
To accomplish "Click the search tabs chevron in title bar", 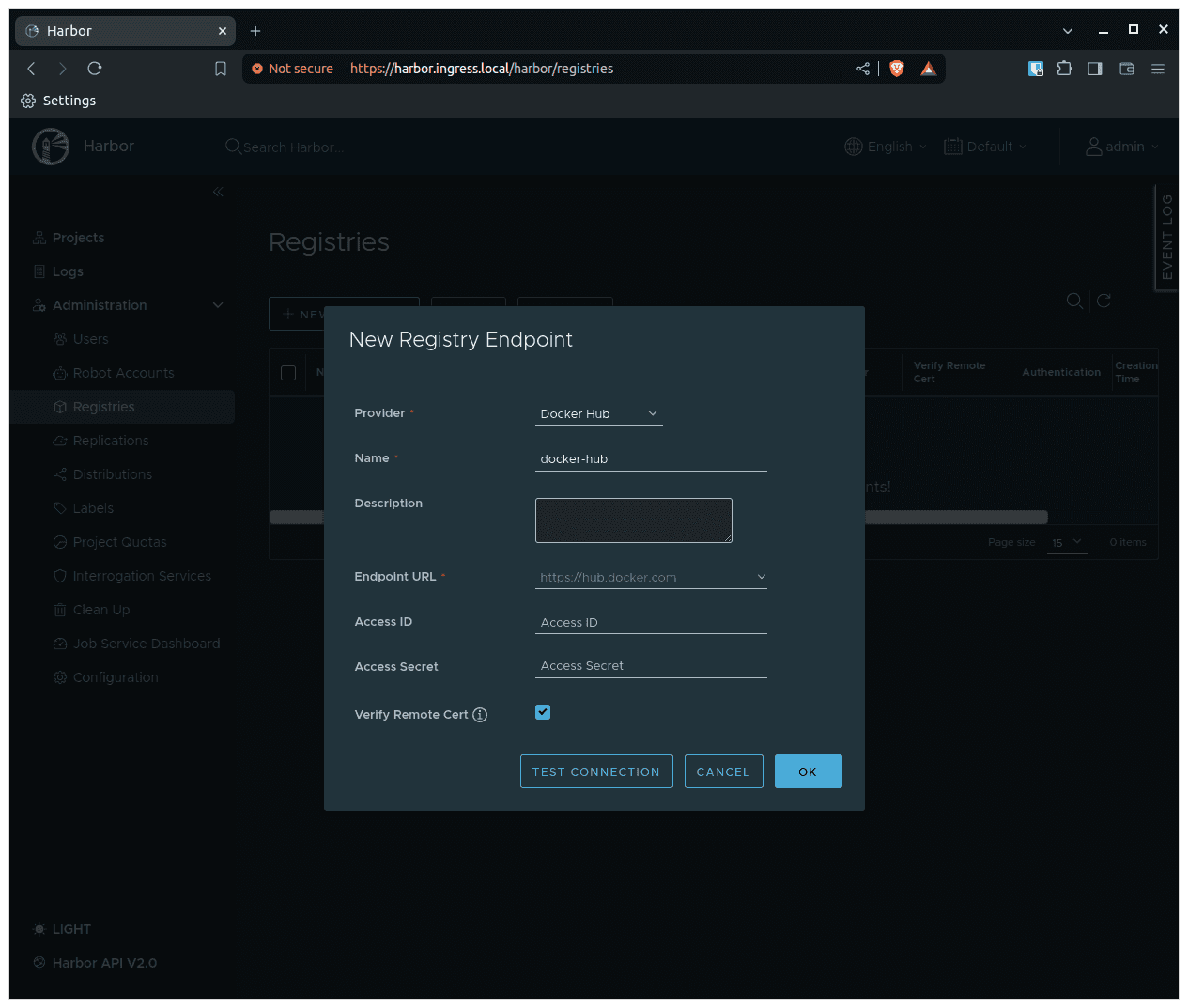I will (1068, 31).
